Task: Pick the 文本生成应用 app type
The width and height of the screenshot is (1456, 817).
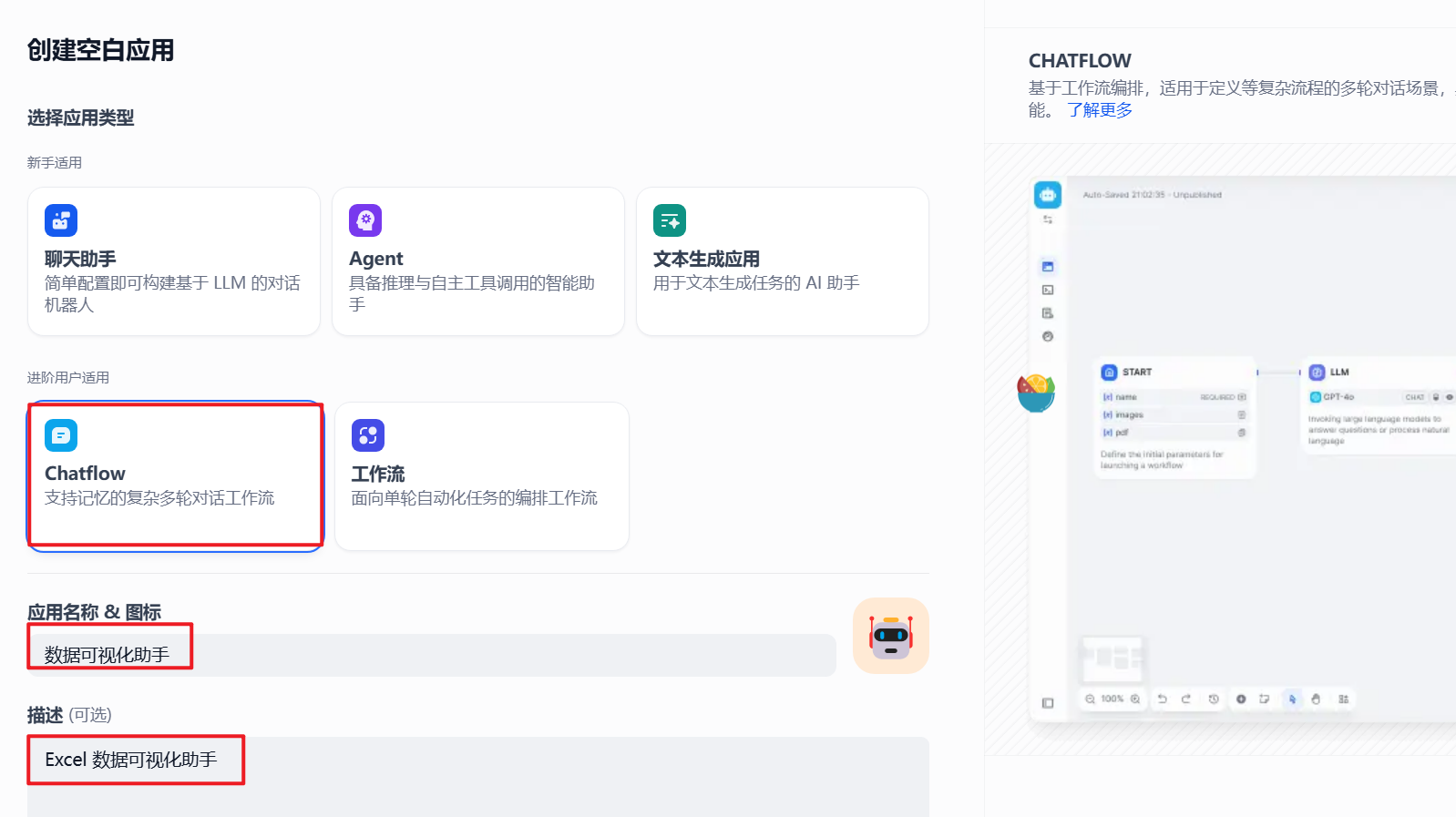Action: 782,261
